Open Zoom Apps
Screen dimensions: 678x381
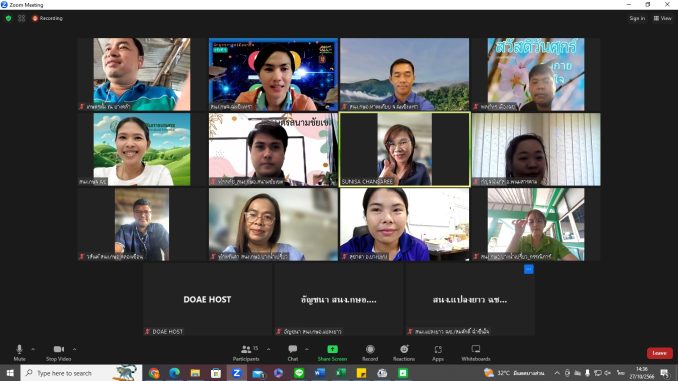click(x=438, y=352)
